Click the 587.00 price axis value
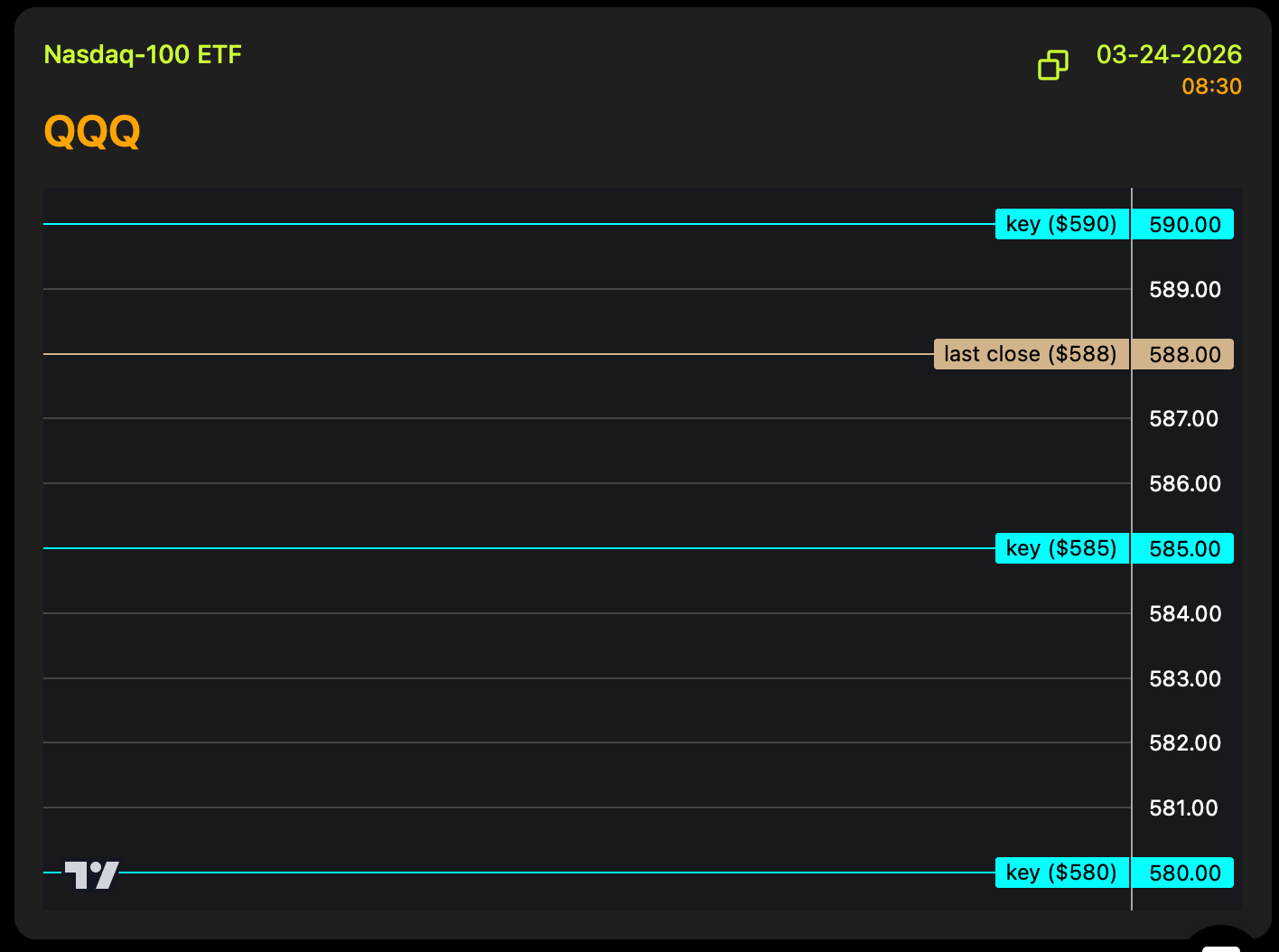1279x952 pixels. (1184, 419)
